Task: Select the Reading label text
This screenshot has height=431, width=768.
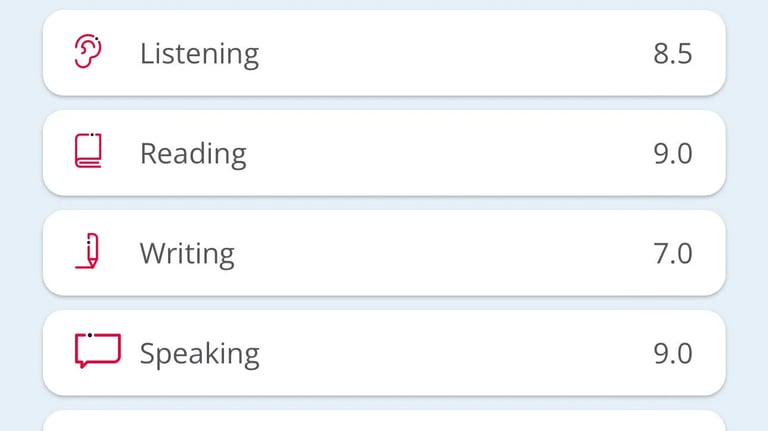Action: pyautogui.click(x=193, y=154)
